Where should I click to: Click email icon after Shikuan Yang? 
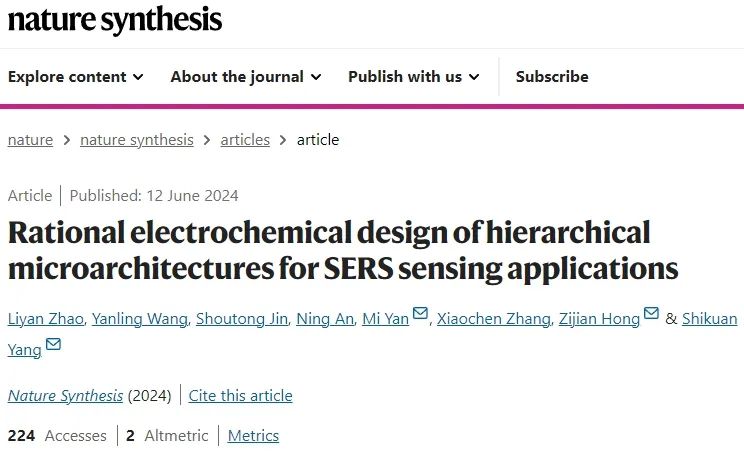[x=53, y=345]
